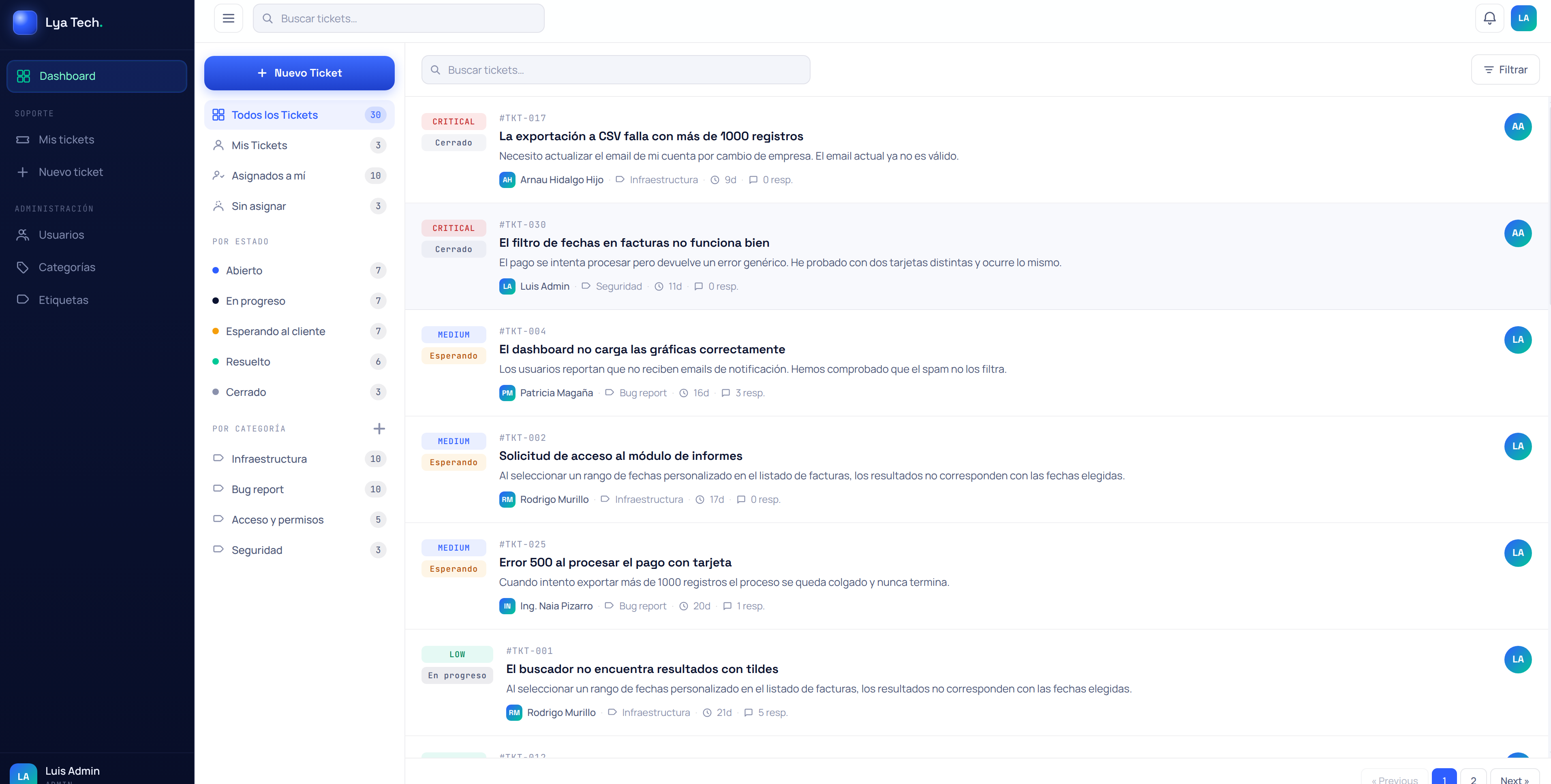Click LA assignee avatar on TKT-025
The height and width of the screenshot is (784, 1551).
(x=1517, y=553)
